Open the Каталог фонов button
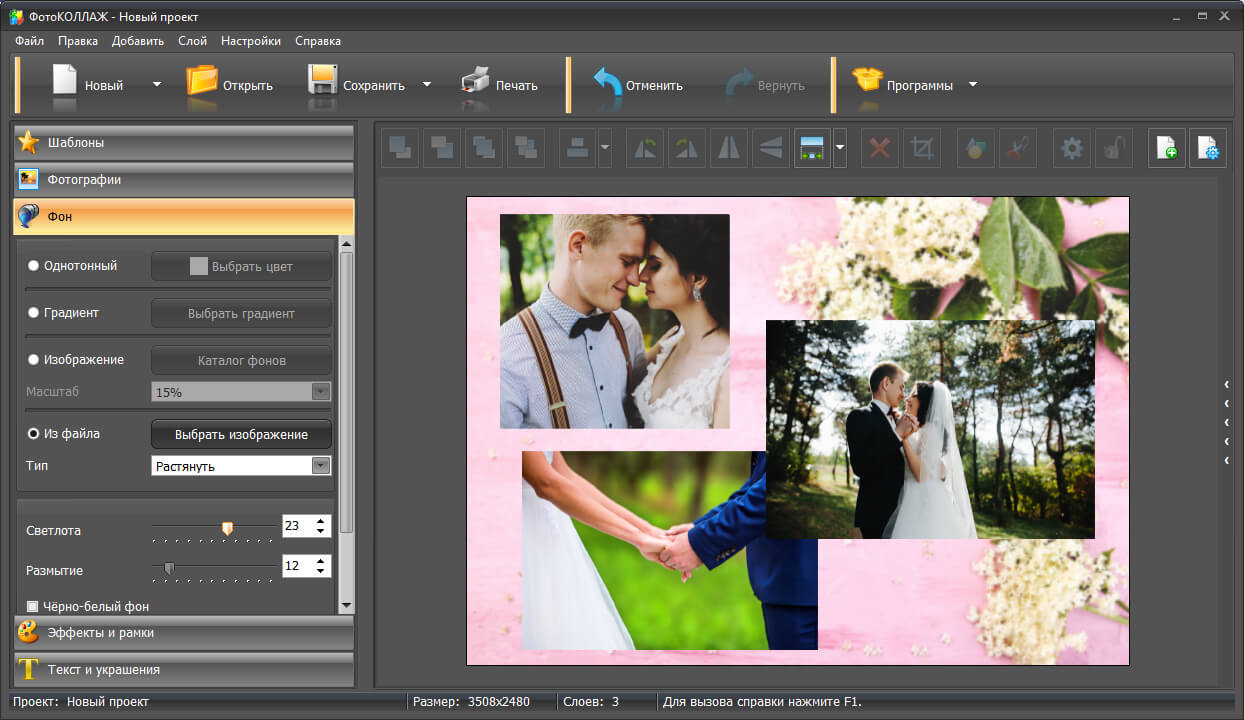Screen dimensions: 1244x720 click(241, 360)
